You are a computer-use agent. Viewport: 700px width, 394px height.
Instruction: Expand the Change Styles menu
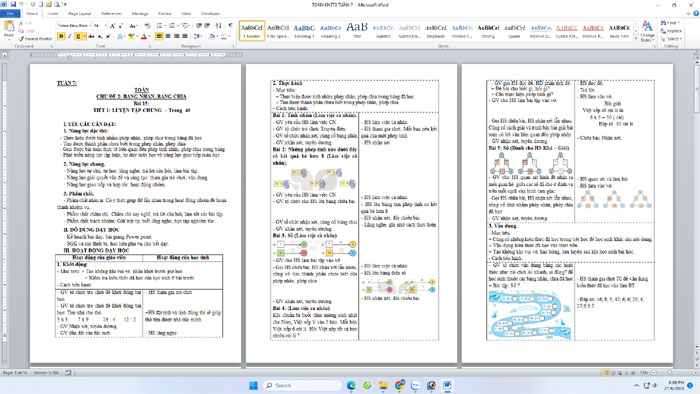point(647,31)
